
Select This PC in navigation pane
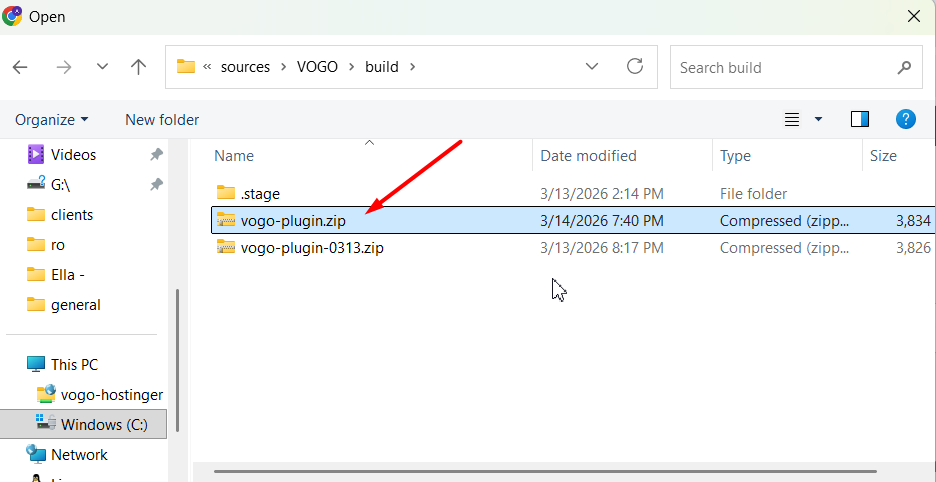[x=74, y=364]
